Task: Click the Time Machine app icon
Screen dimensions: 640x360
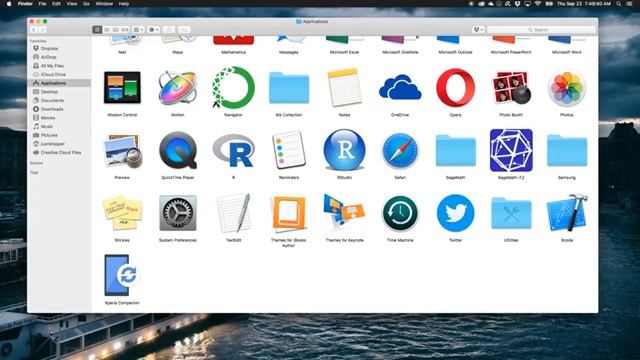Action: click(x=400, y=213)
